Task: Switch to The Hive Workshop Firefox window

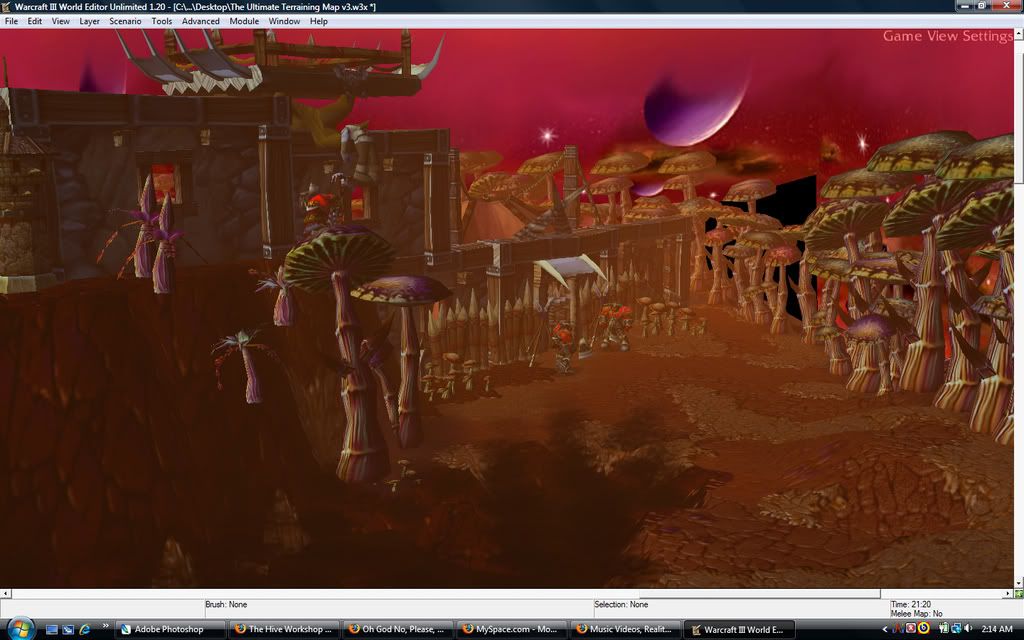Action: (285, 630)
